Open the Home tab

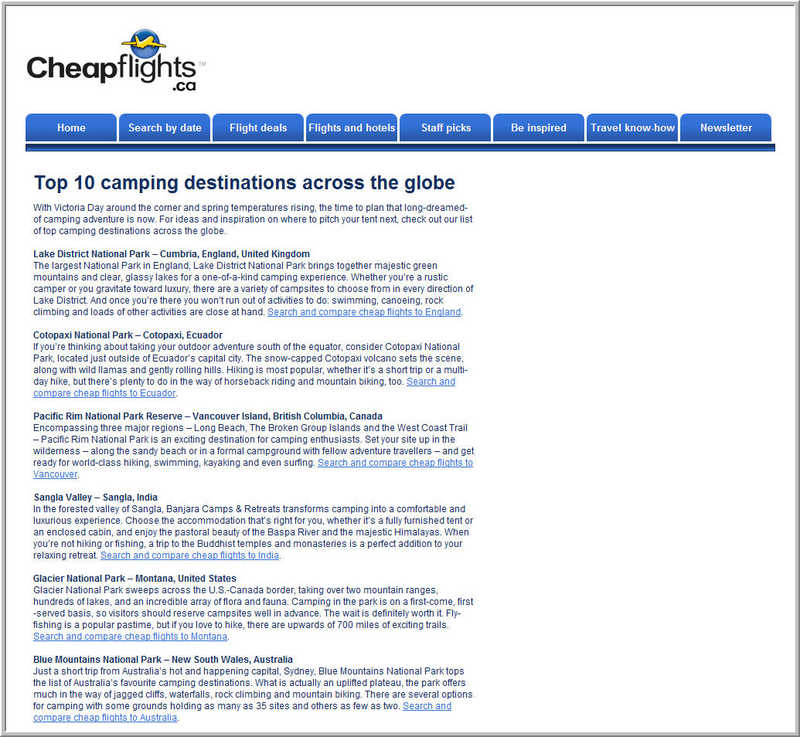coord(71,128)
